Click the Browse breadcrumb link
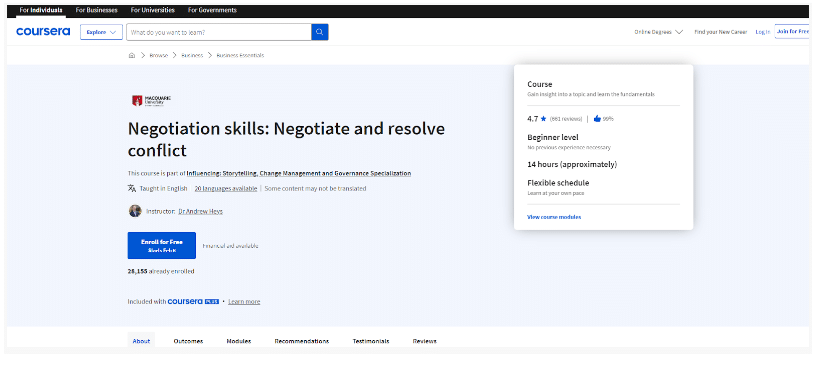Screen dimensions: 818x372 click(159, 55)
